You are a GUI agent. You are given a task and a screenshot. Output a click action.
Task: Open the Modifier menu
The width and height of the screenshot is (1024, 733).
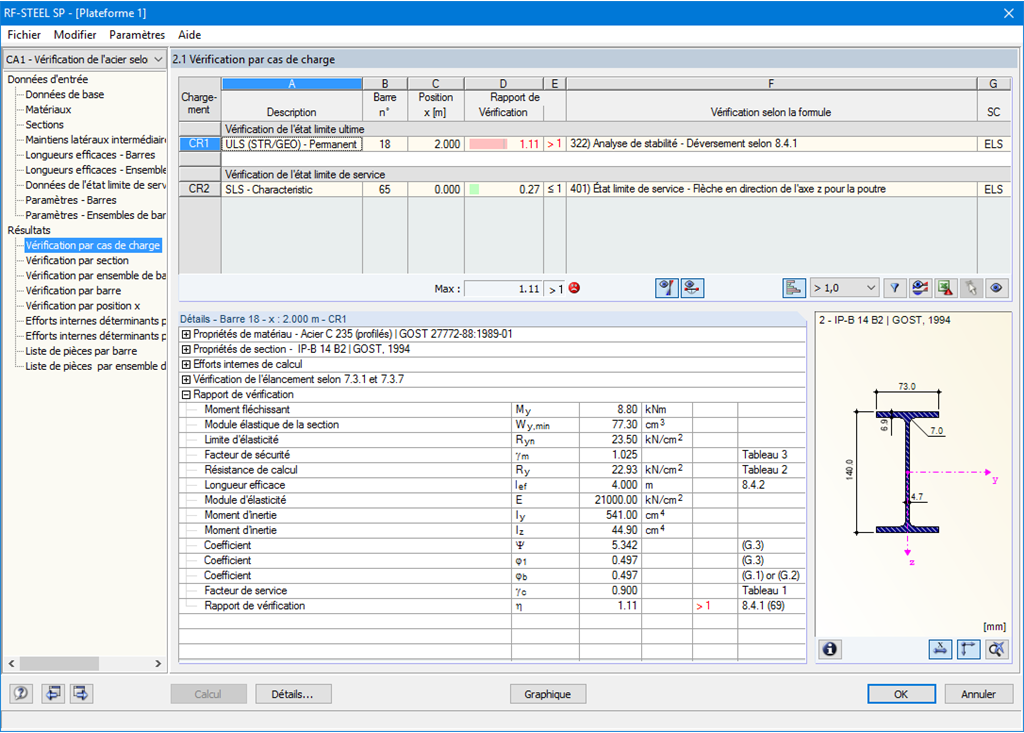pyautogui.click(x=75, y=35)
